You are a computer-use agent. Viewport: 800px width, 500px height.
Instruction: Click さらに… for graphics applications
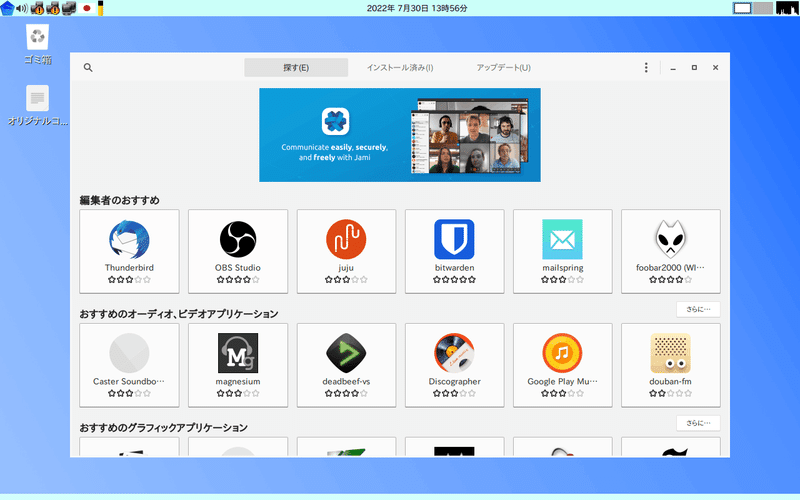698,423
